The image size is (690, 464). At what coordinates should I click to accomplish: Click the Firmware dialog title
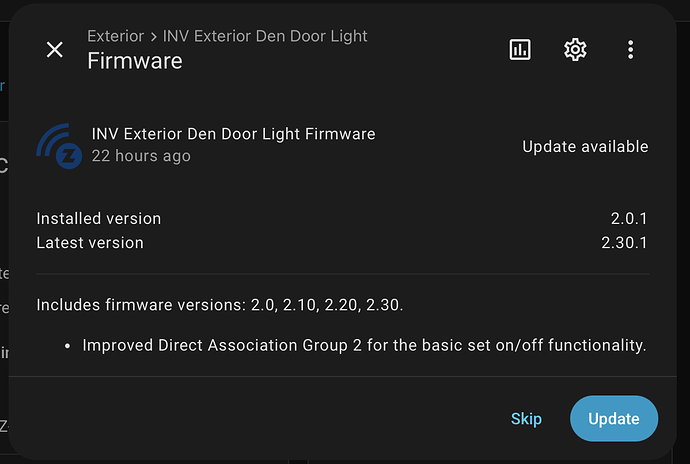pyautogui.click(x=135, y=61)
